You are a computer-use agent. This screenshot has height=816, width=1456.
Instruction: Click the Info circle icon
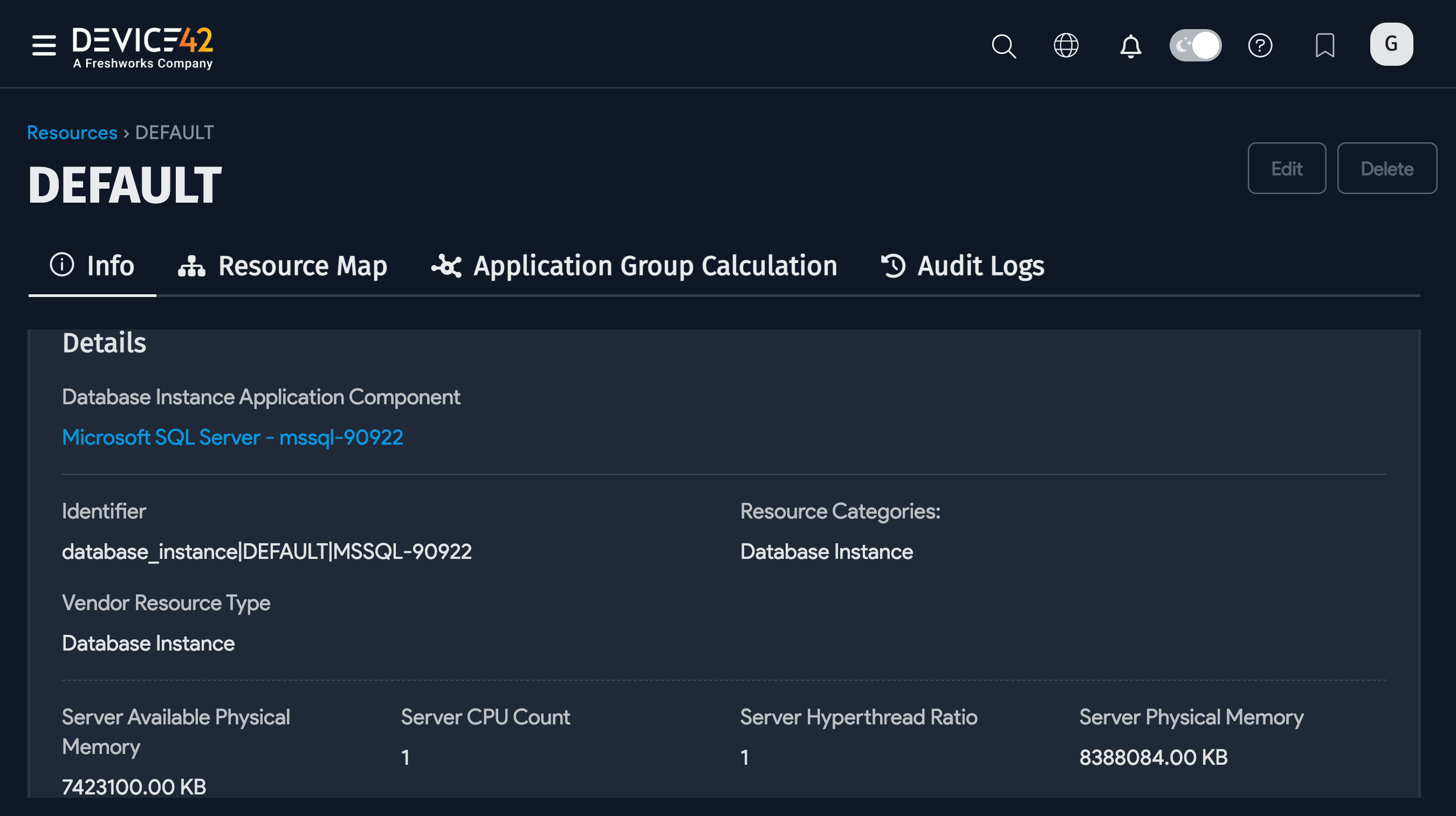[61, 265]
